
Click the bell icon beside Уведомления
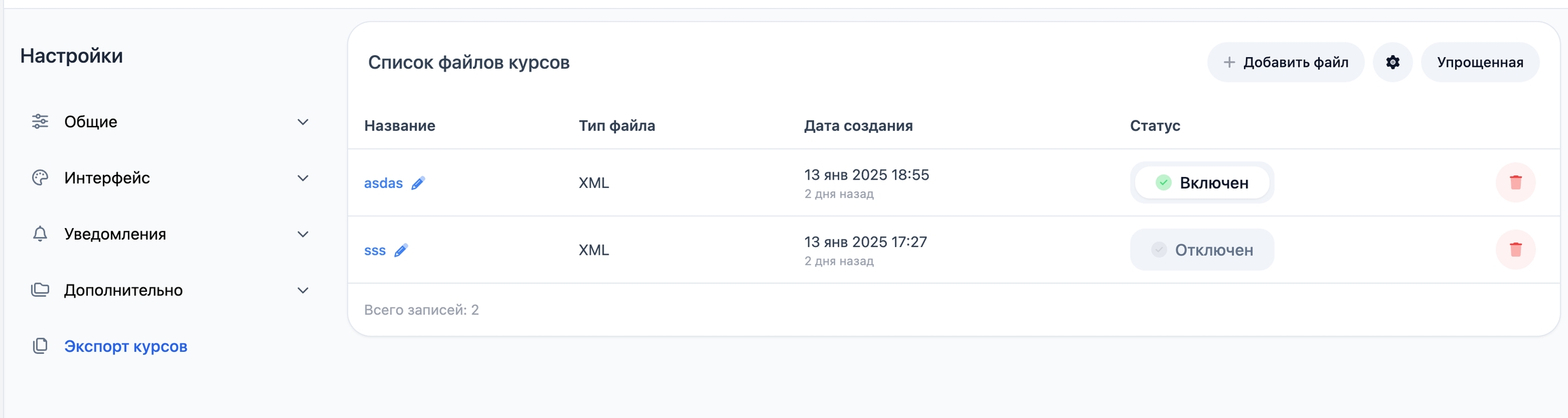pyautogui.click(x=40, y=234)
